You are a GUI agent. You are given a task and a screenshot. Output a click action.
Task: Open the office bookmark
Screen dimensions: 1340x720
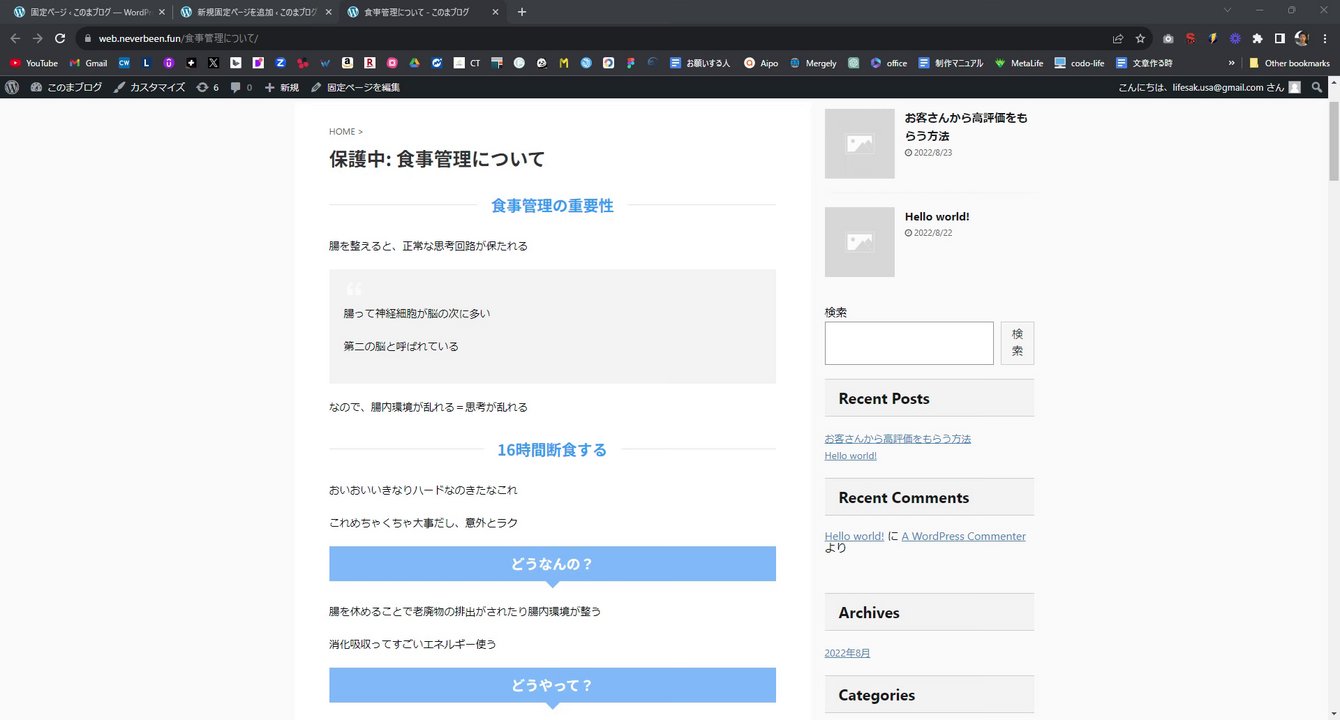pos(888,63)
